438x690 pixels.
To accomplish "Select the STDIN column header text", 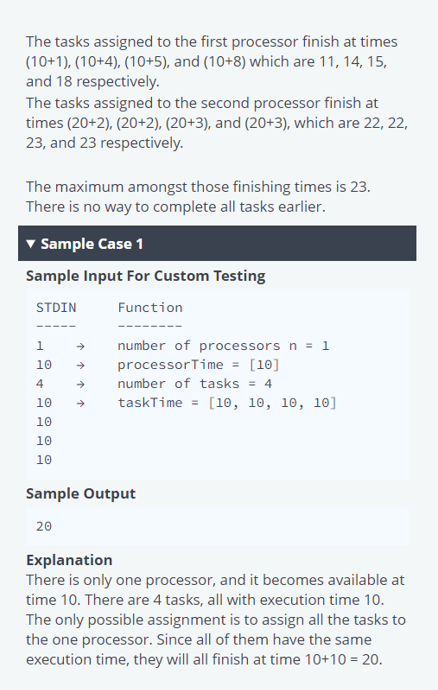I will (x=56, y=308).
